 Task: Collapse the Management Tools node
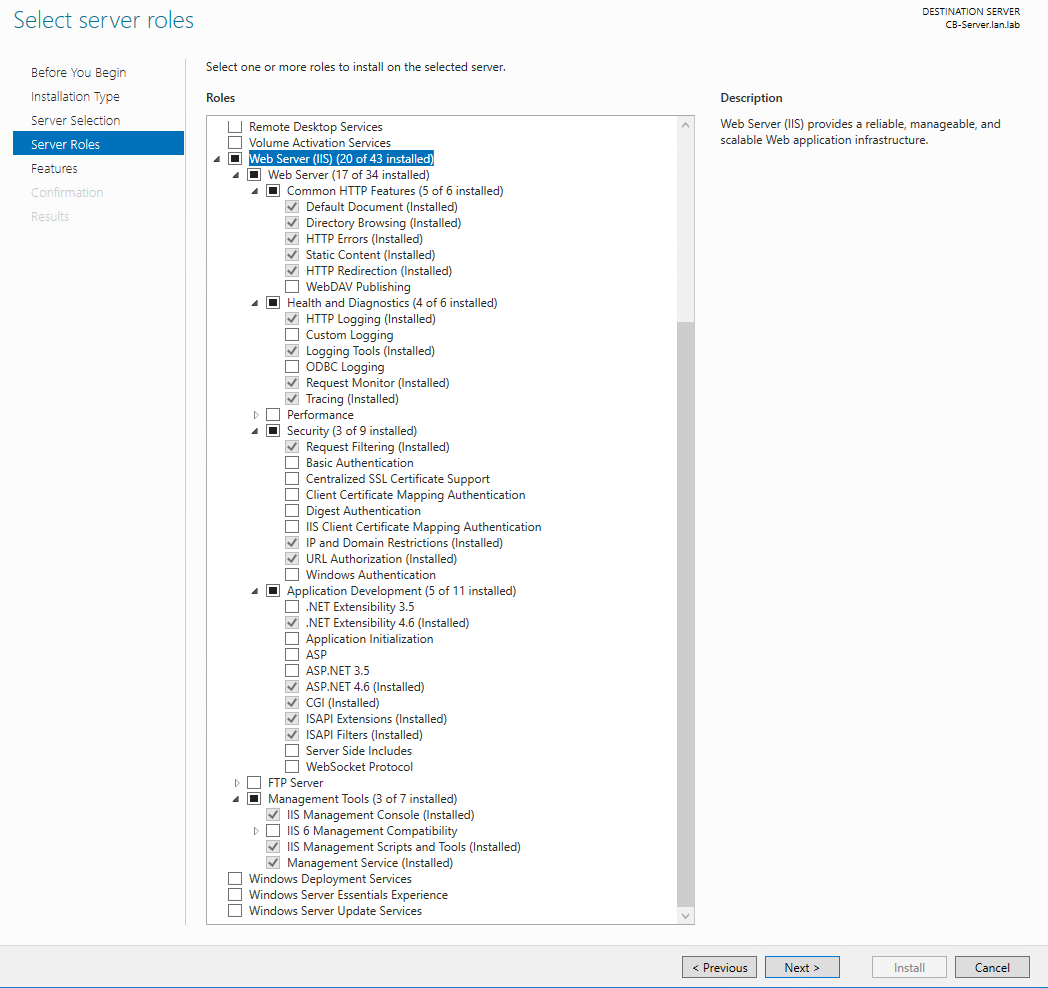pos(235,799)
